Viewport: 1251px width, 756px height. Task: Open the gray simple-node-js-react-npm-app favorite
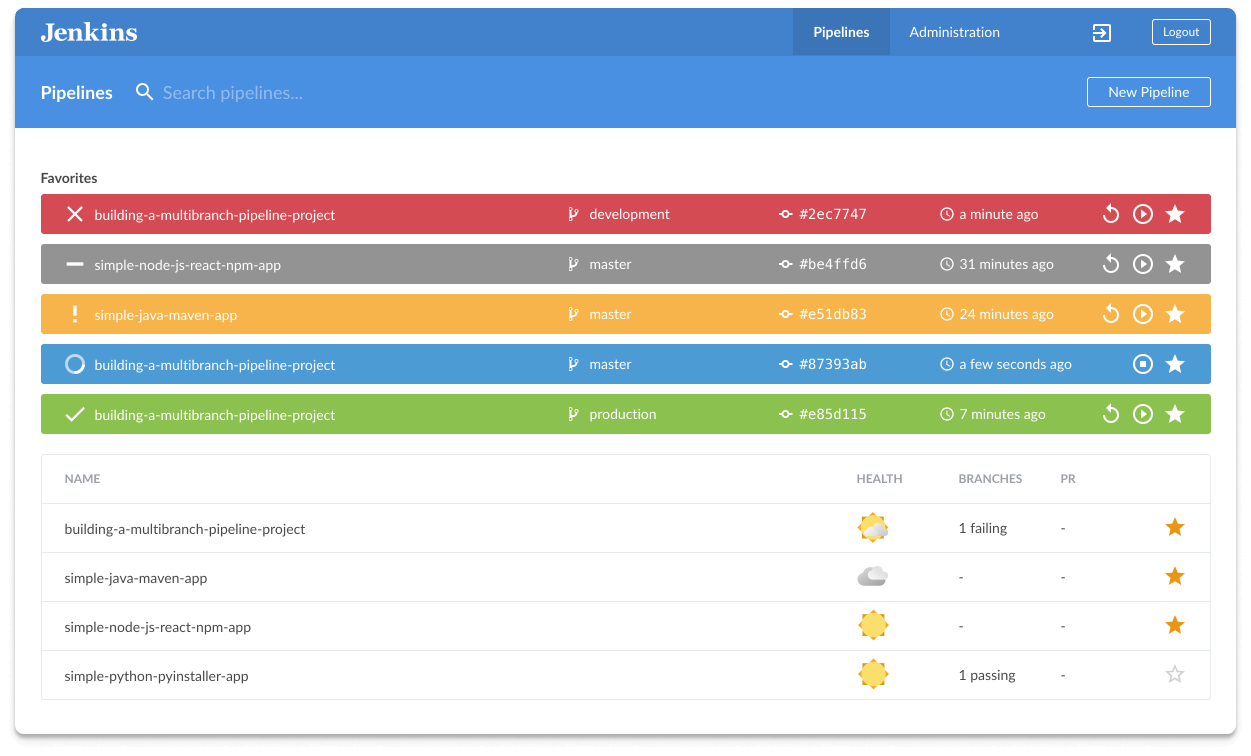pyautogui.click(x=188, y=265)
